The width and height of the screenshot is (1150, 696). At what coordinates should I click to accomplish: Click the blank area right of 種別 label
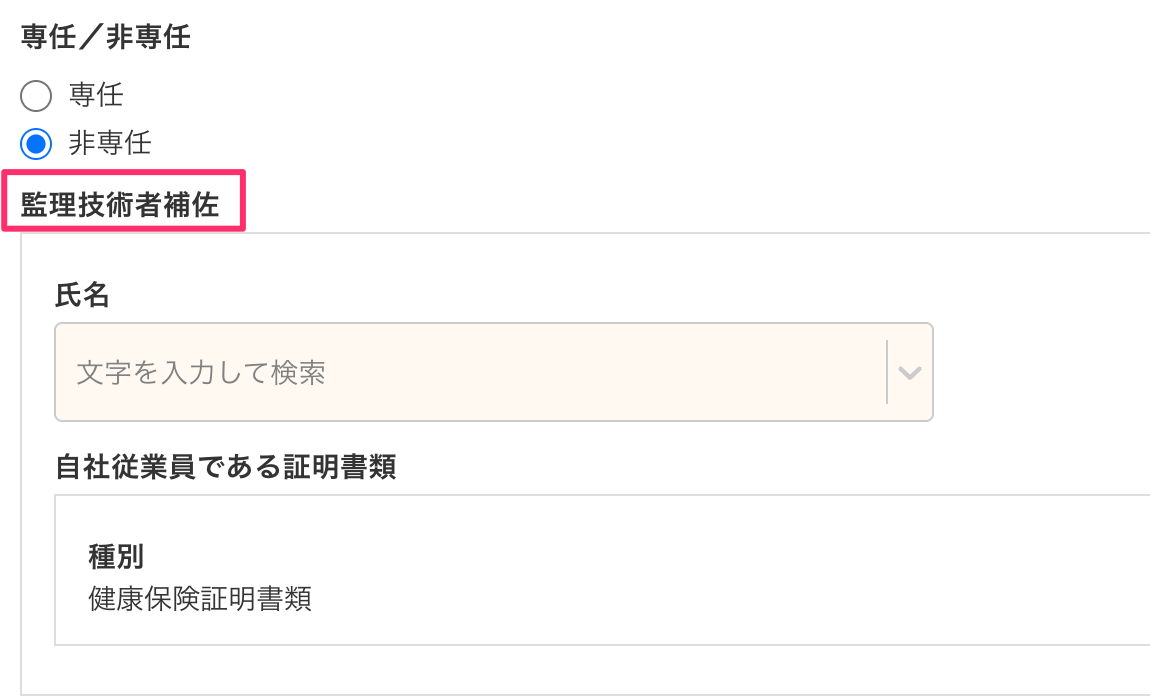pyautogui.click(x=600, y=557)
